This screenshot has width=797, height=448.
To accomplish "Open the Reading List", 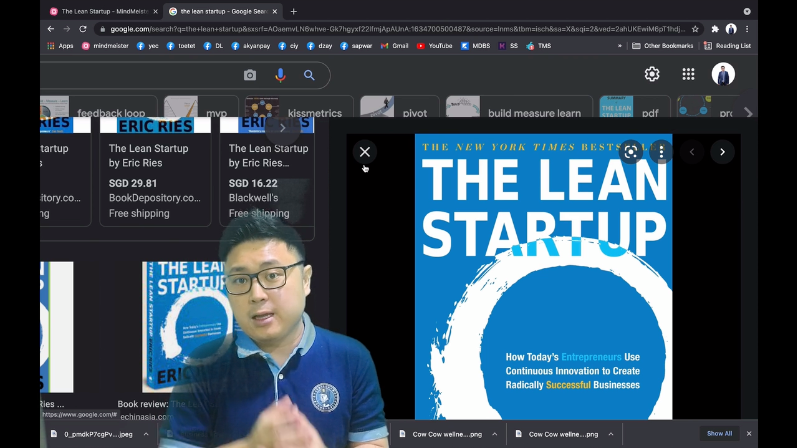I will (727, 46).
